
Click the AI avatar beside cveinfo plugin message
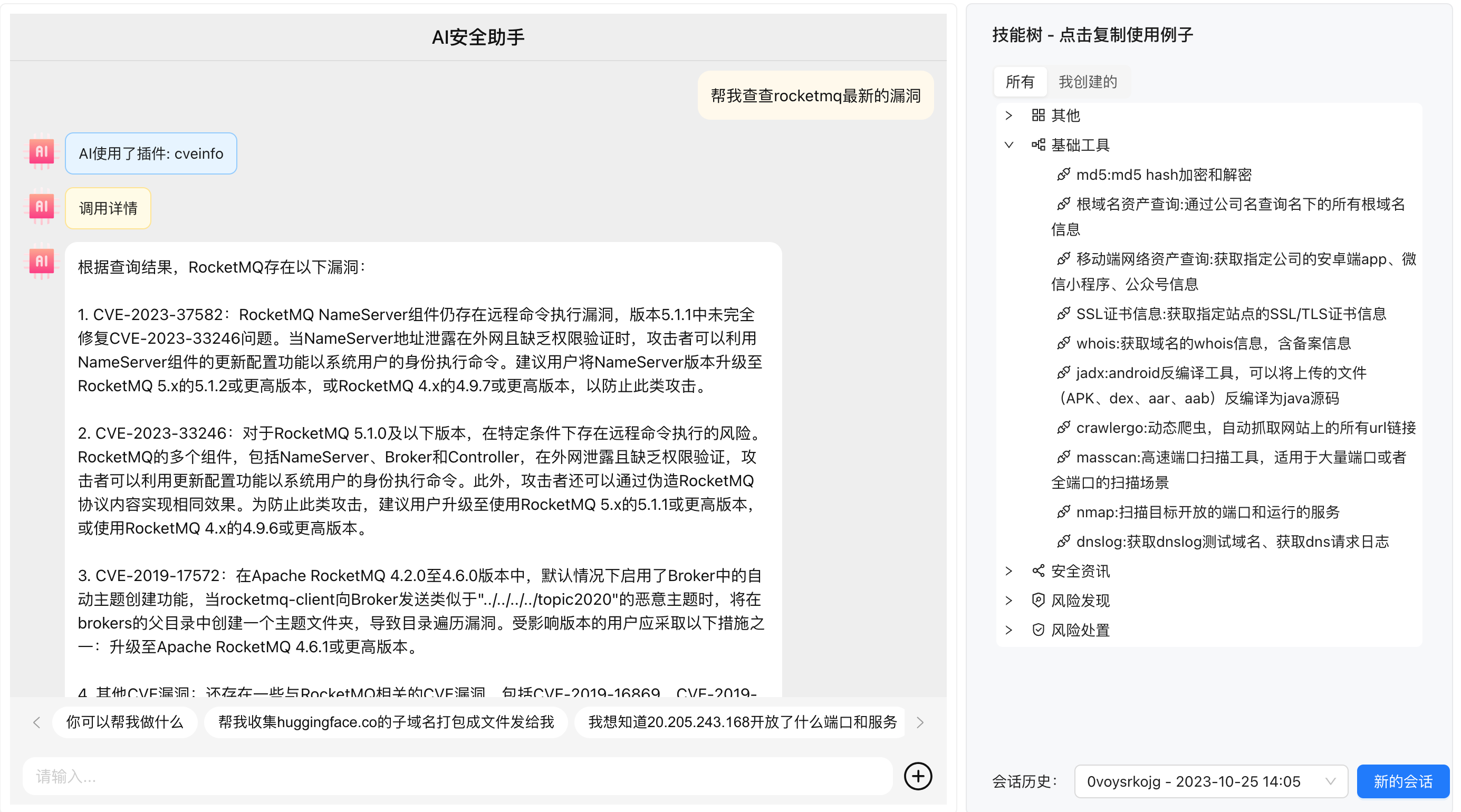pyautogui.click(x=42, y=152)
